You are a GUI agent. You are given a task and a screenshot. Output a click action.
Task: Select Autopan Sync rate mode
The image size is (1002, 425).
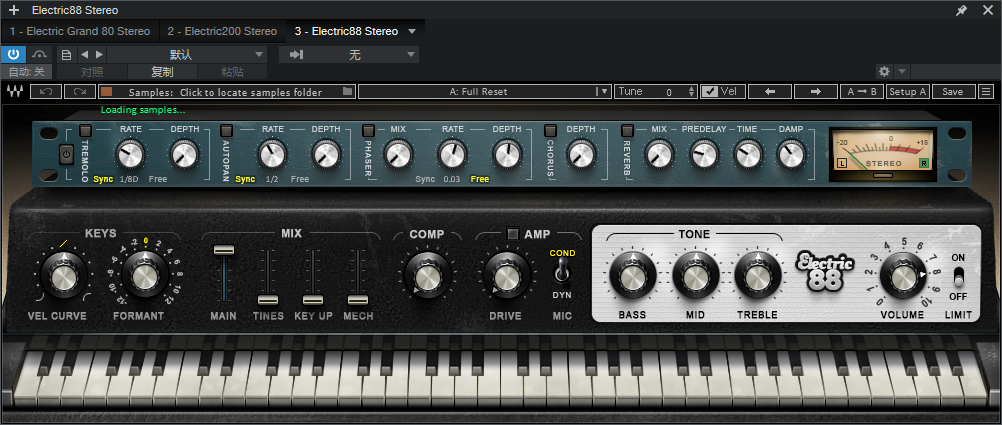245,179
